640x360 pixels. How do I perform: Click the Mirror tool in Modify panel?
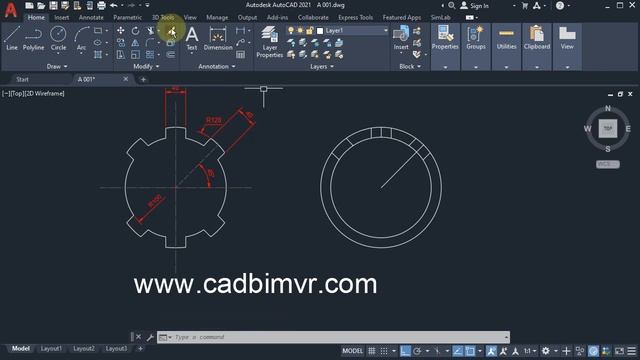(x=136, y=42)
